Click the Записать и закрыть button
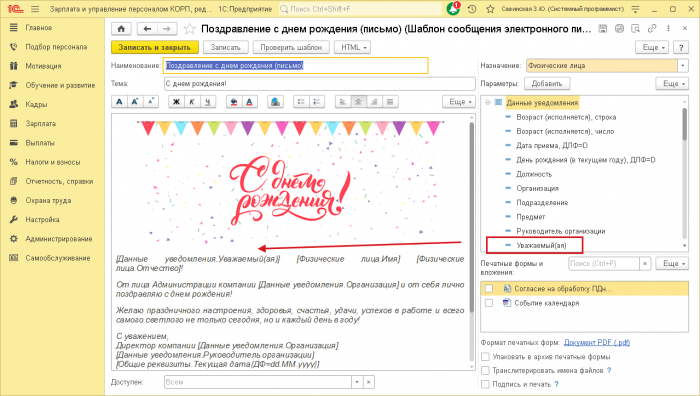 coord(154,47)
